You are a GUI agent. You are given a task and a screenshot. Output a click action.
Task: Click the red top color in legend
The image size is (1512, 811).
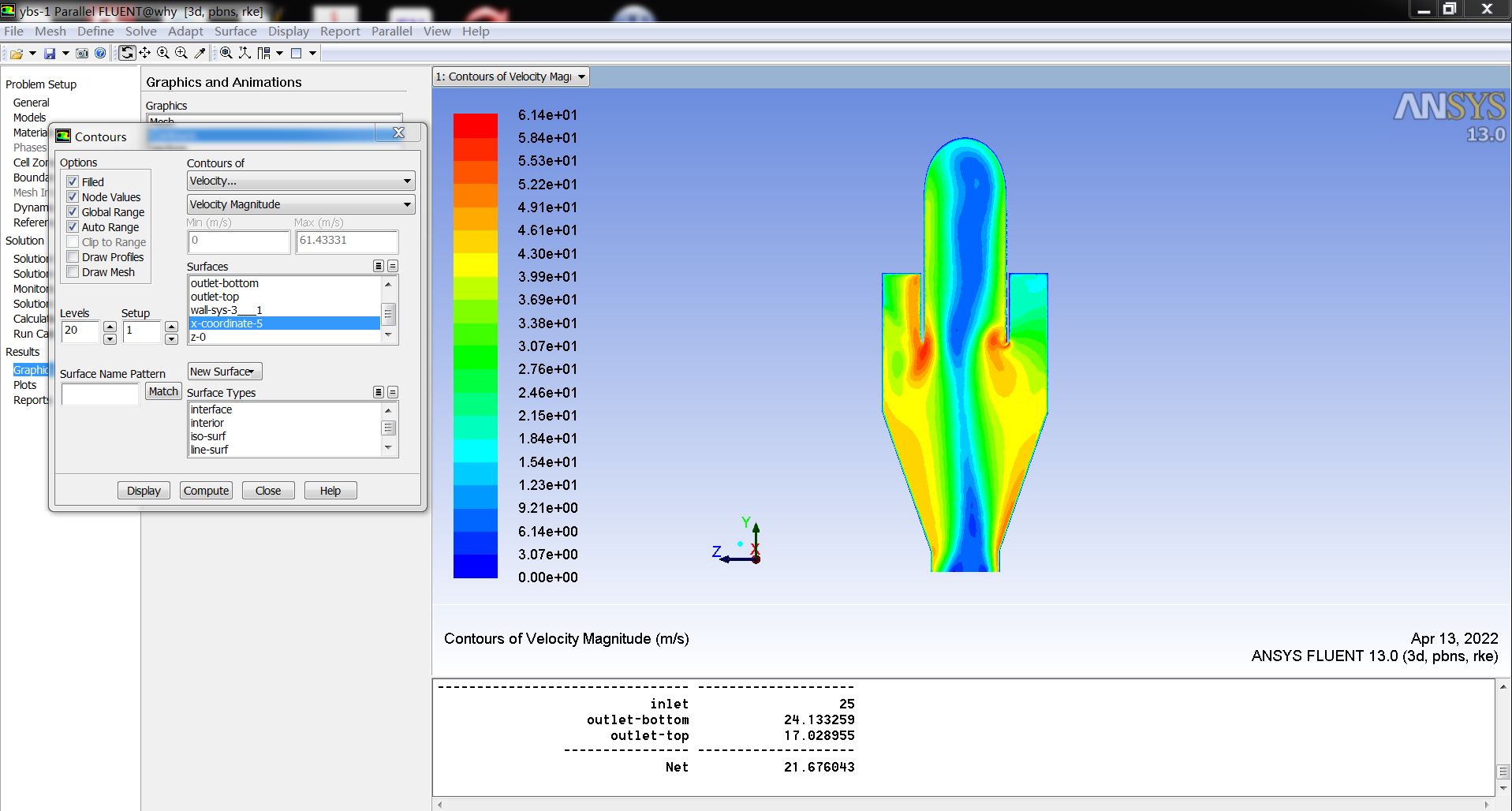point(475,125)
